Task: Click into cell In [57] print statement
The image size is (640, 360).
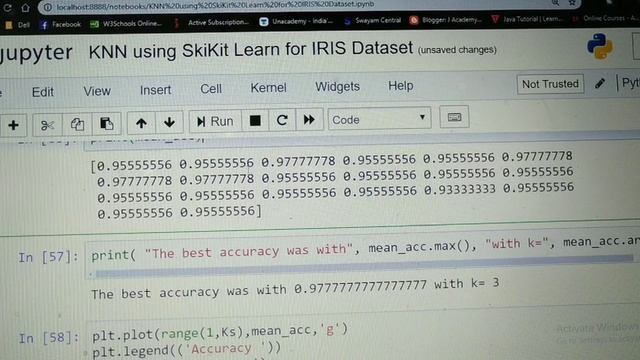Action: (363, 248)
